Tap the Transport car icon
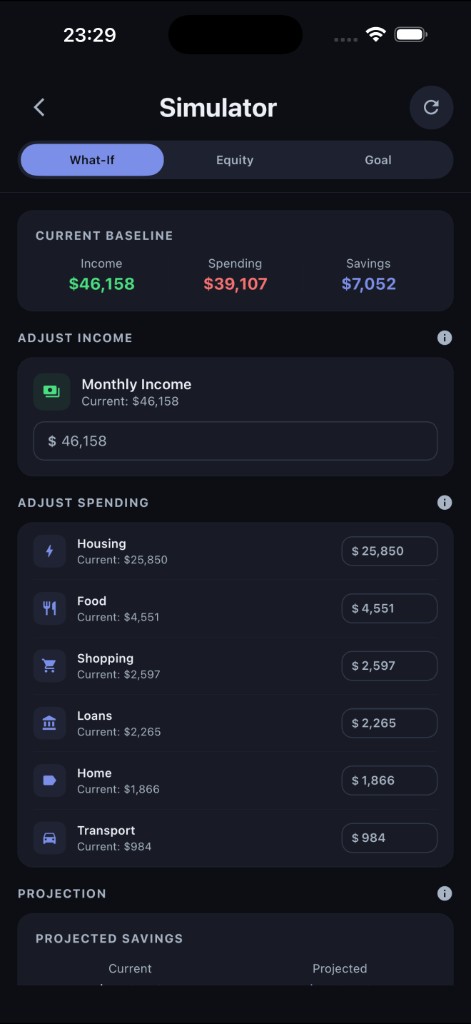This screenshot has height=1024, width=471. coord(50,838)
